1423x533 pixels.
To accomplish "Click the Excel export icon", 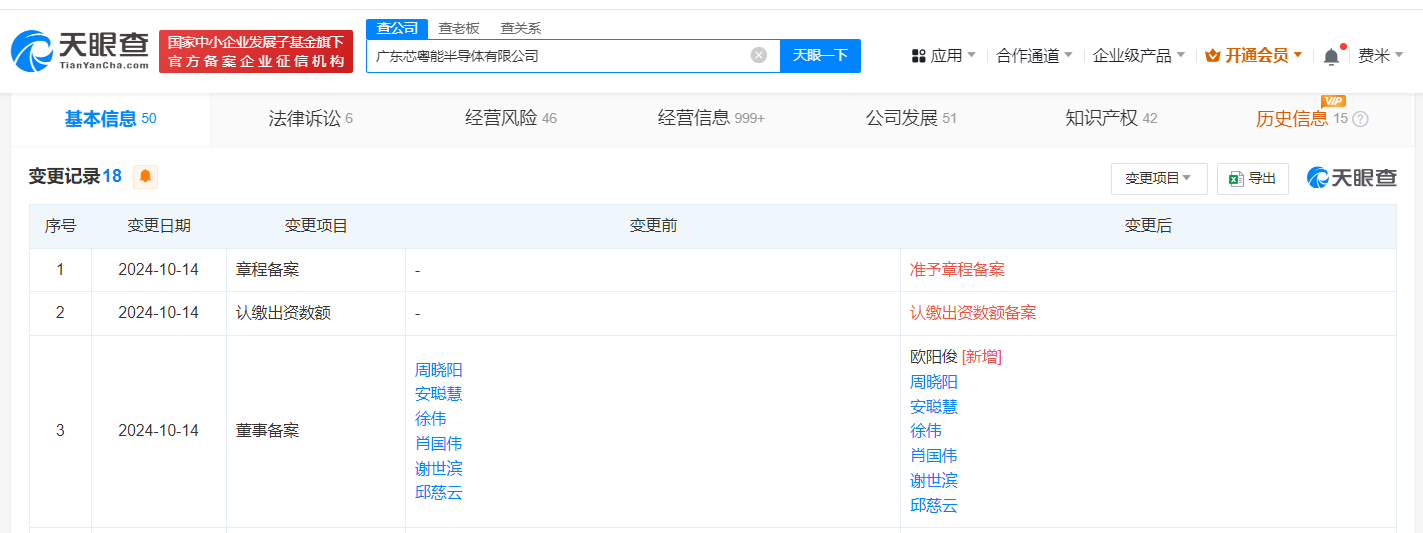I will click(x=1236, y=179).
